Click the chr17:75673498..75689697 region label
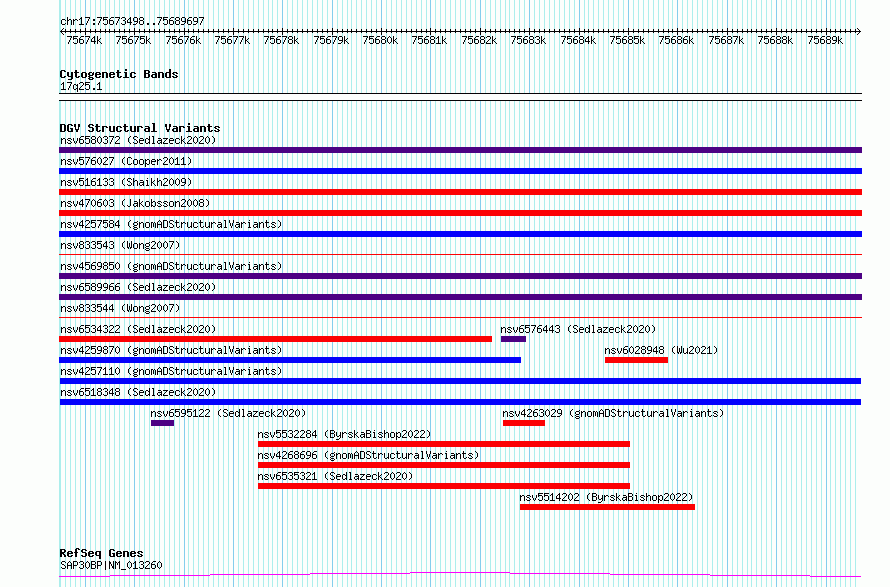The image size is (890, 587). click(x=132, y=21)
